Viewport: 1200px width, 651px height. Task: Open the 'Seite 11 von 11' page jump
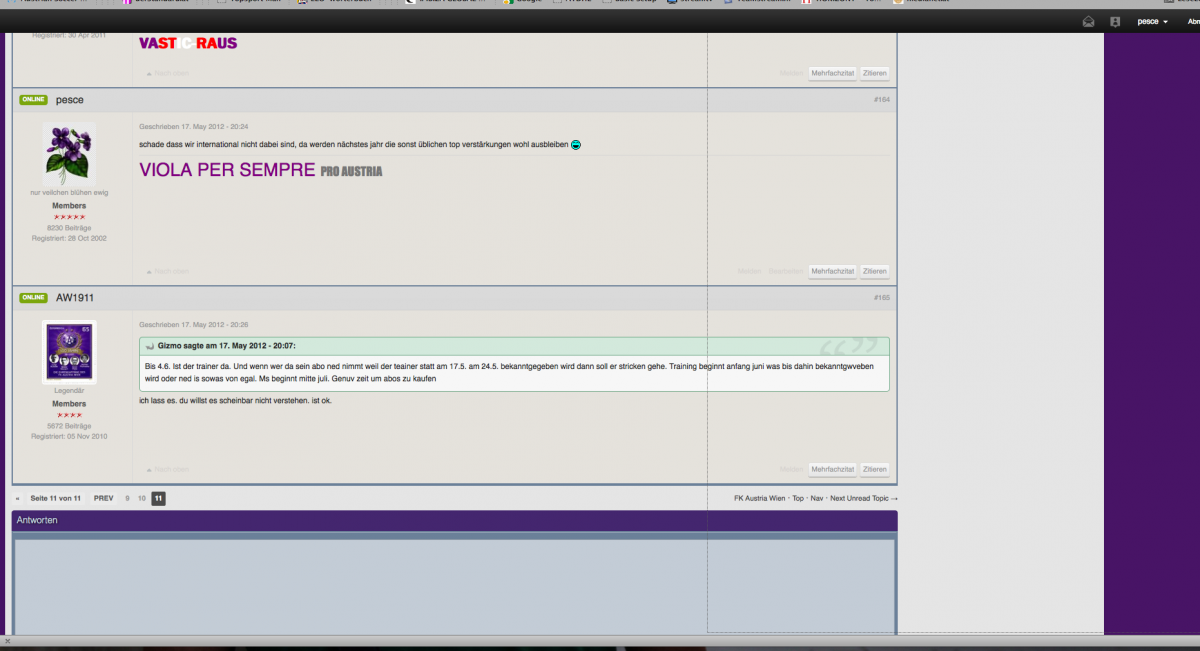[55, 498]
